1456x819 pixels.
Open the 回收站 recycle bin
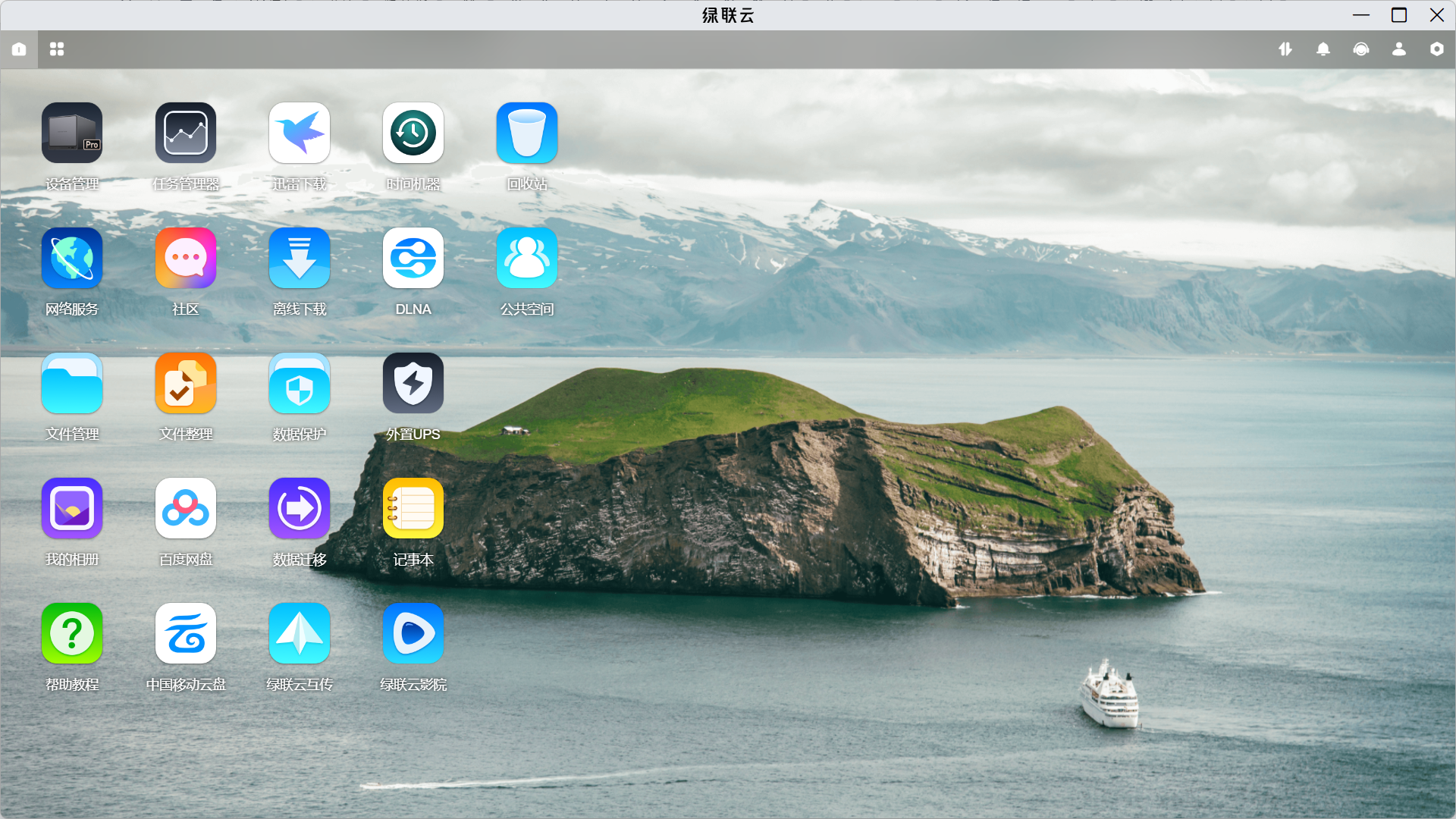[527, 133]
